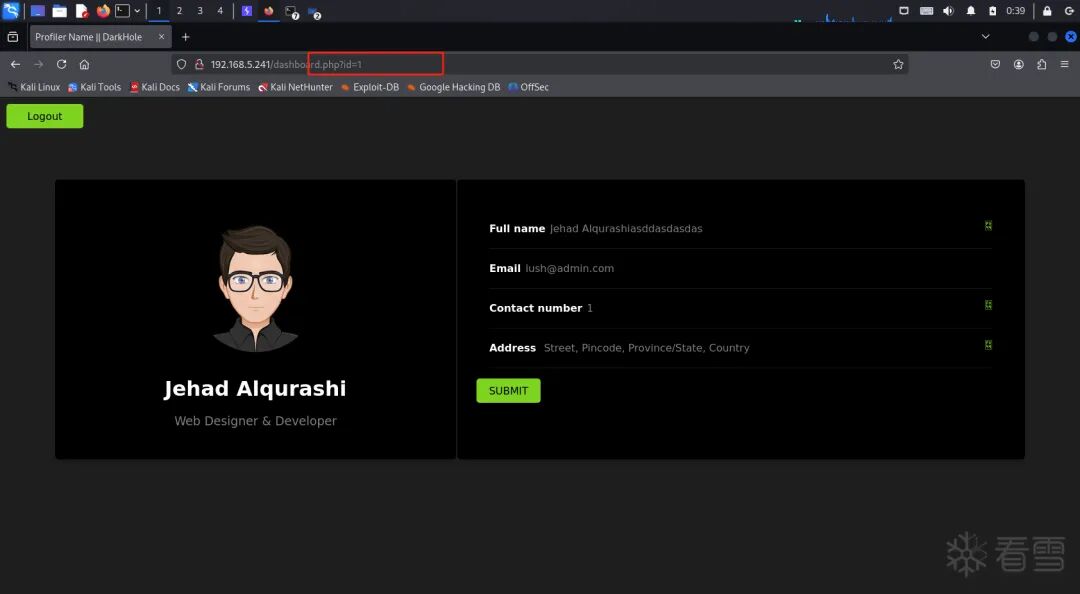Image resolution: width=1080 pixels, height=594 pixels.
Task: Save page to Pocket
Action: click(x=995, y=64)
